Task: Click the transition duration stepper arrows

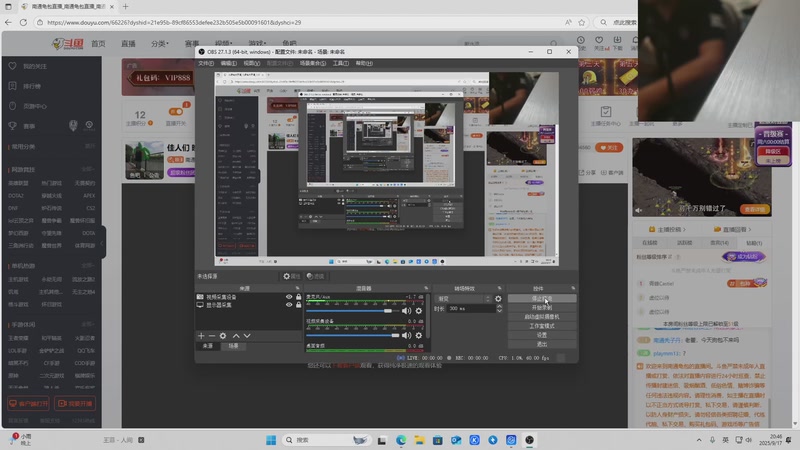Action: click(x=499, y=309)
